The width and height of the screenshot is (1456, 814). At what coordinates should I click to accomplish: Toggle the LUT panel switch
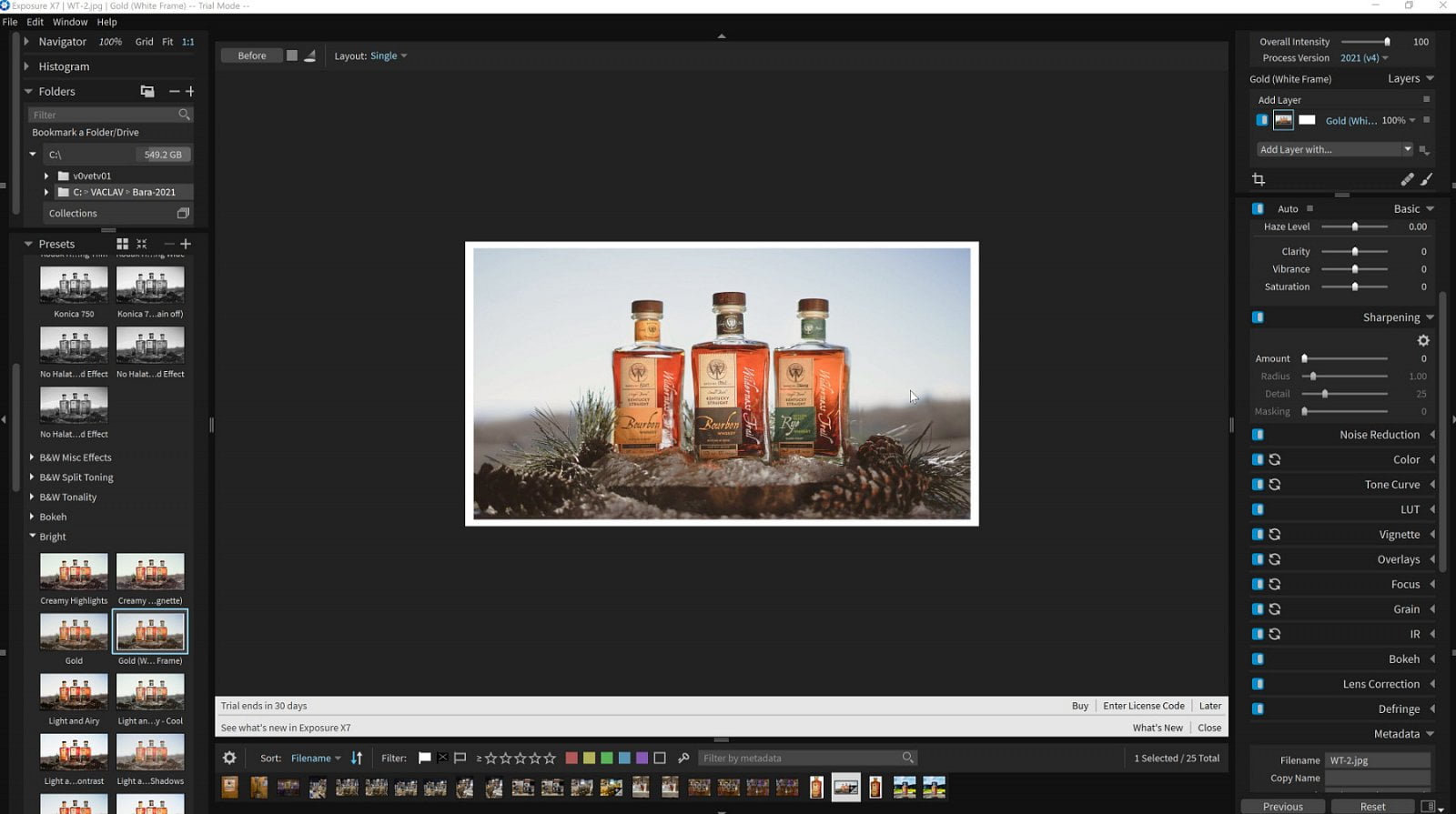[1258, 509]
